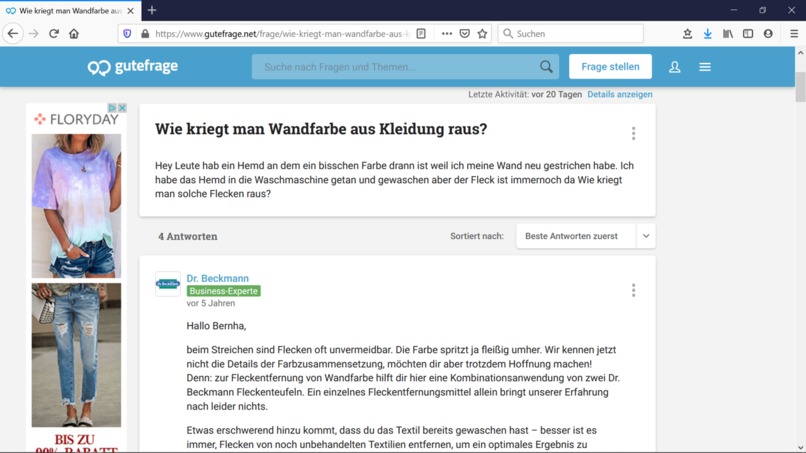
Task: Open the question's three-dot options menu
Action: [x=633, y=134]
